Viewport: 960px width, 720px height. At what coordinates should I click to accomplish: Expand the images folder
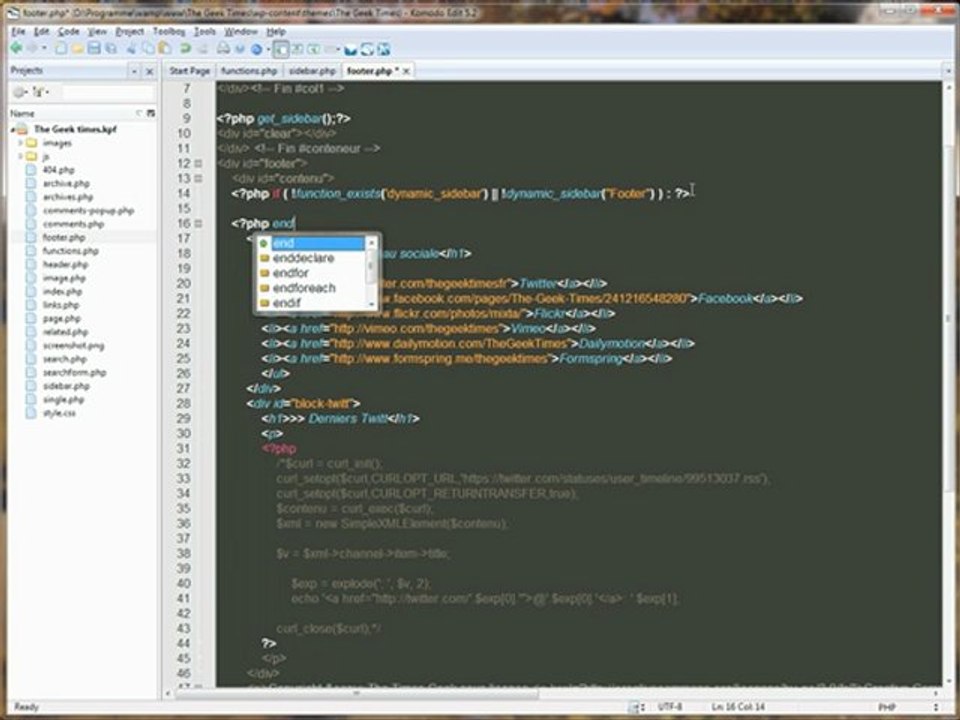[x=20, y=143]
